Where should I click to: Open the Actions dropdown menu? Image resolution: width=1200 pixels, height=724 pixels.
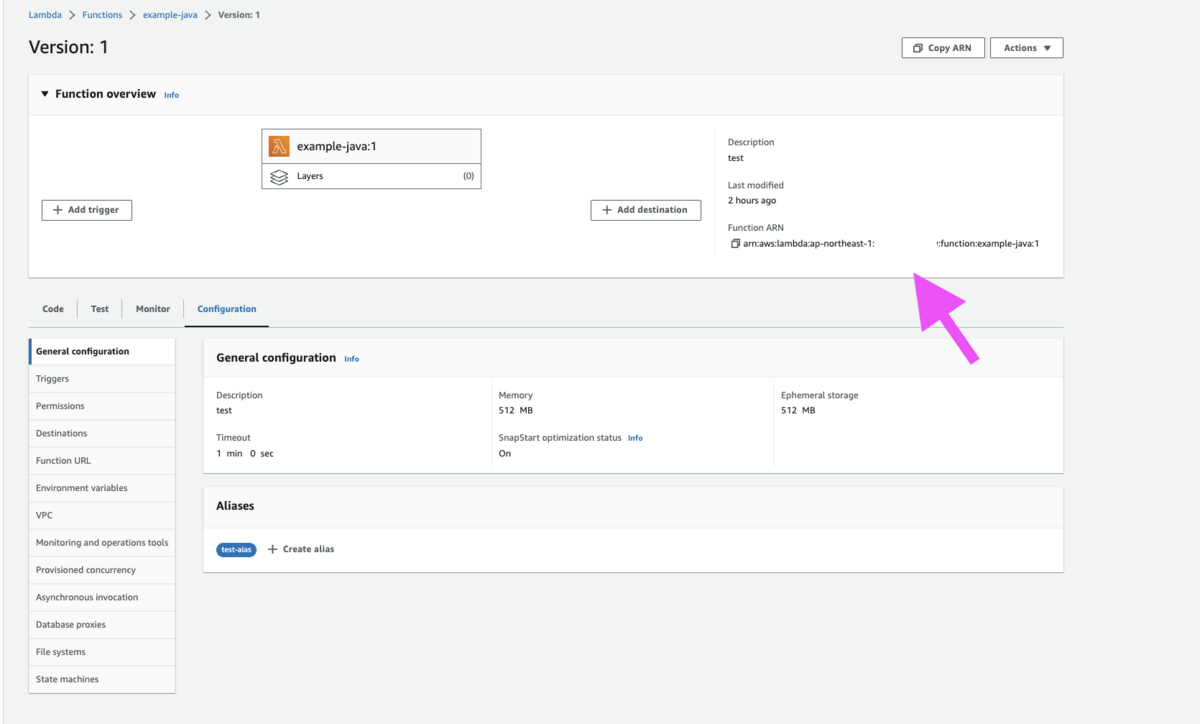1026,47
